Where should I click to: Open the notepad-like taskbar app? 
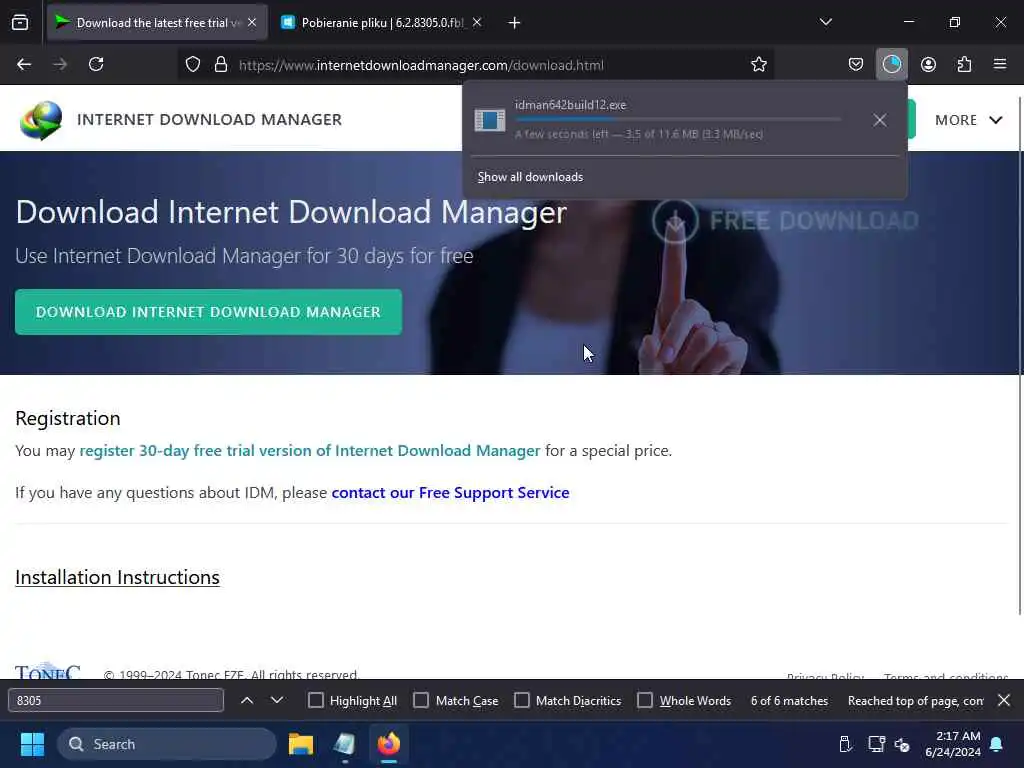point(345,744)
